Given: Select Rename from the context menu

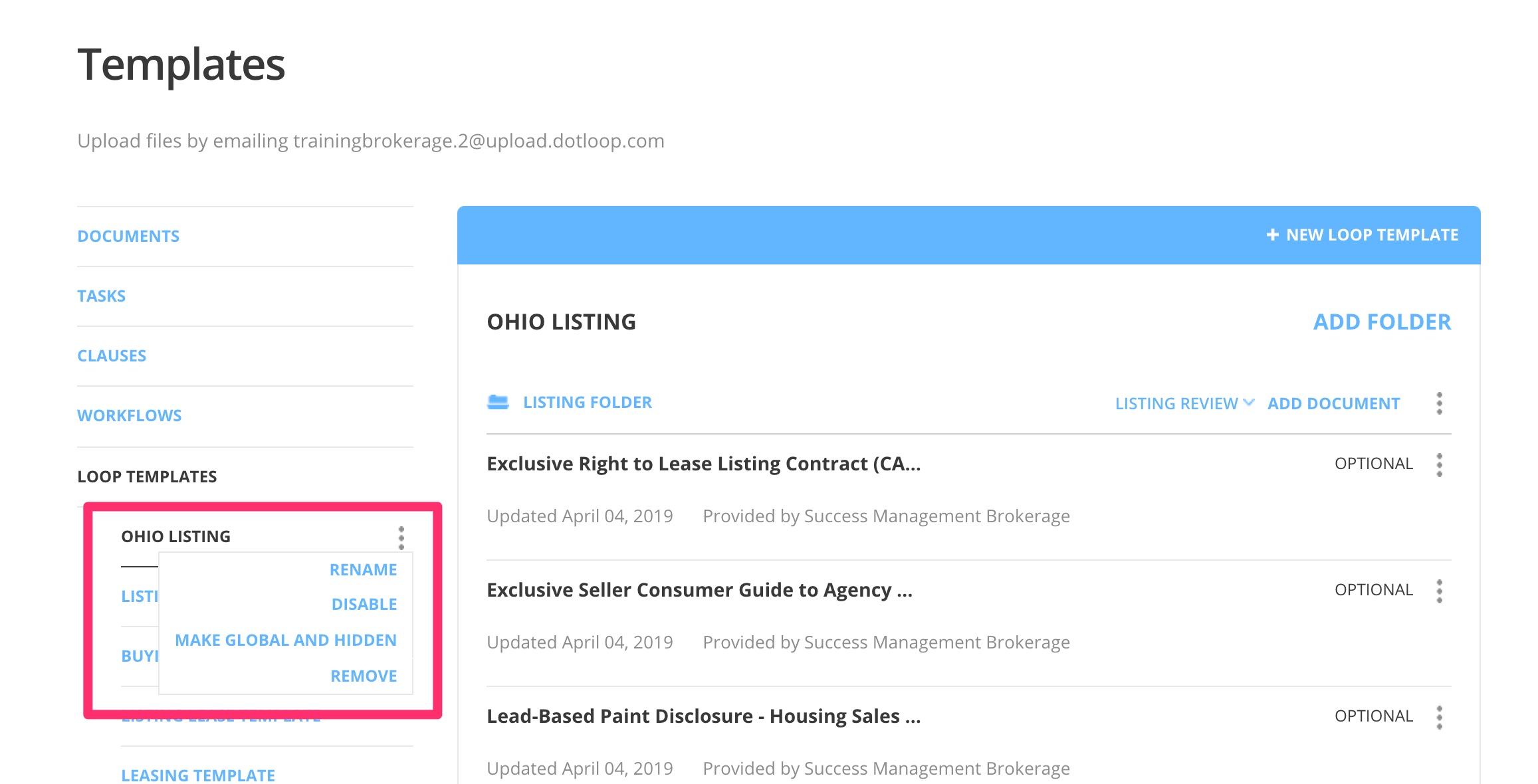Looking at the screenshot, I should coord(363,569).
